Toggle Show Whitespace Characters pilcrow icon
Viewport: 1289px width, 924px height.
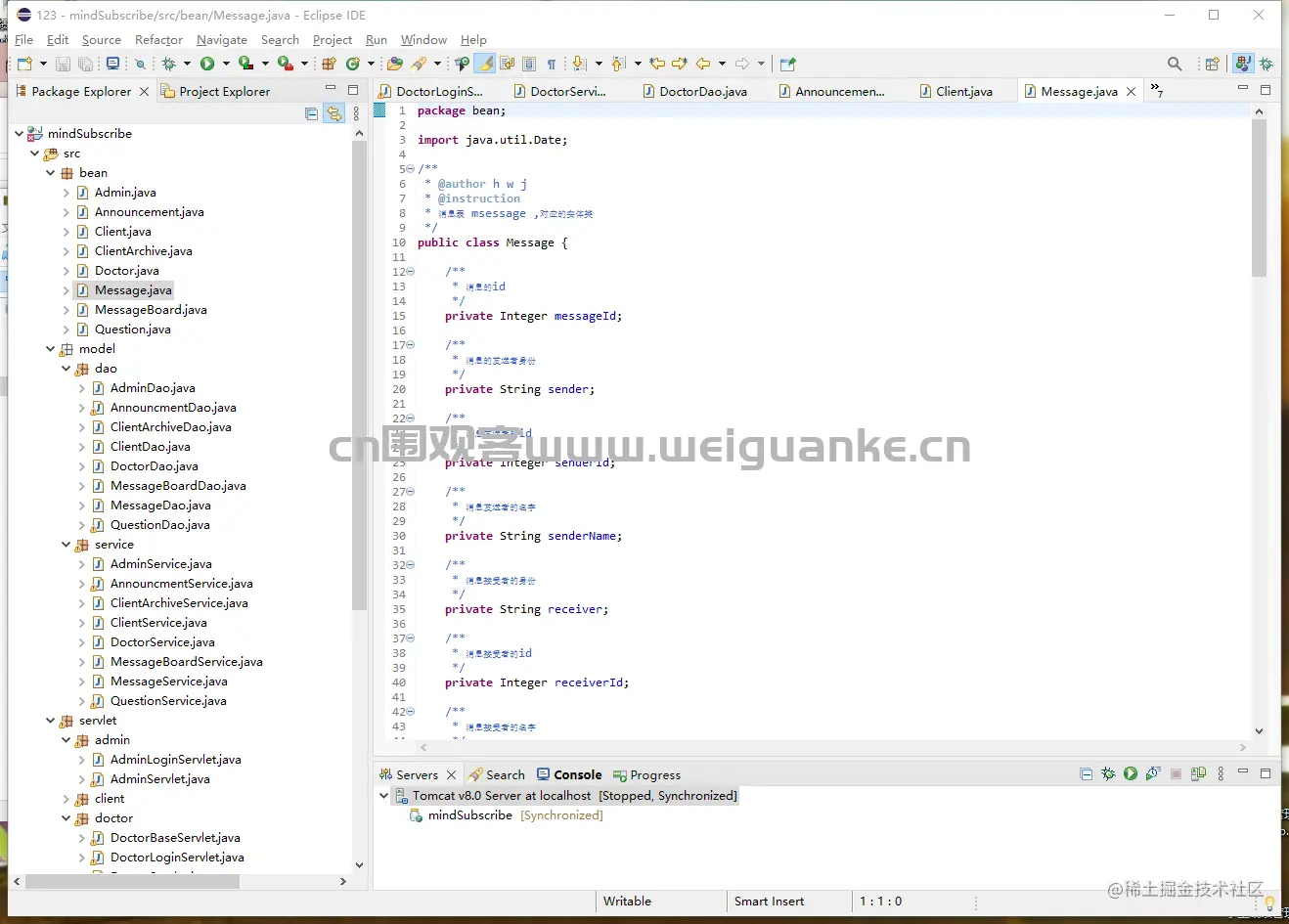552,64
